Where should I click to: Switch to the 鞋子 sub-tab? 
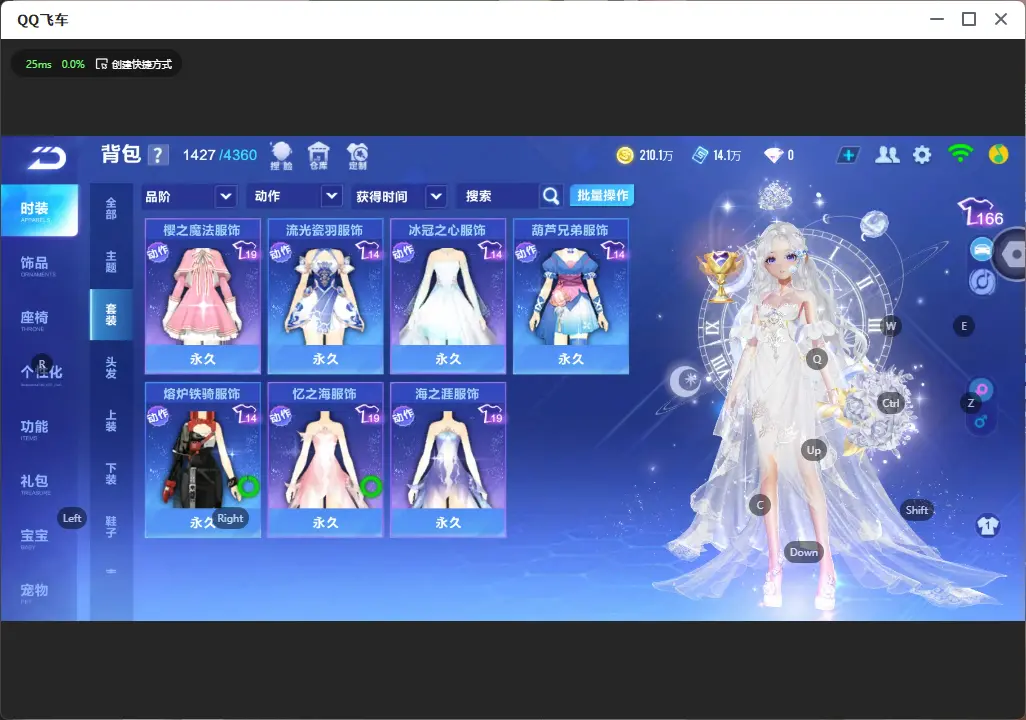111,527
